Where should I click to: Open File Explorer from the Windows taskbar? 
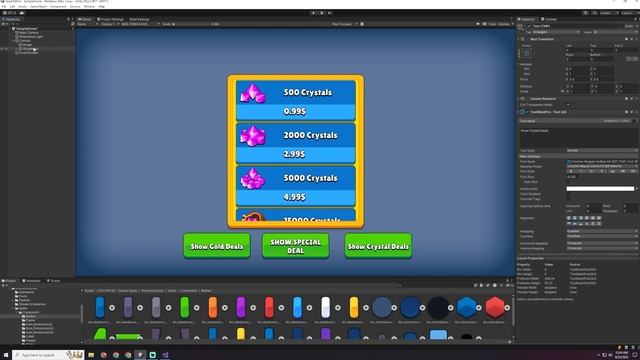pos(91,355)
